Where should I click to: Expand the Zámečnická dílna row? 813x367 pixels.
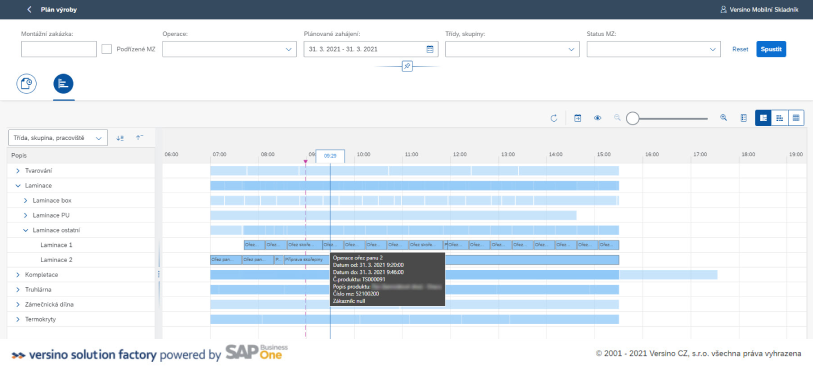coord(18,305)
